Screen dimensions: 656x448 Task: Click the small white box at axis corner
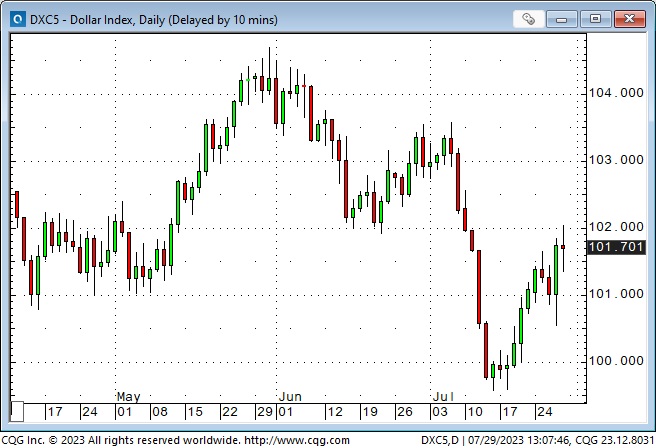(17, 412)
